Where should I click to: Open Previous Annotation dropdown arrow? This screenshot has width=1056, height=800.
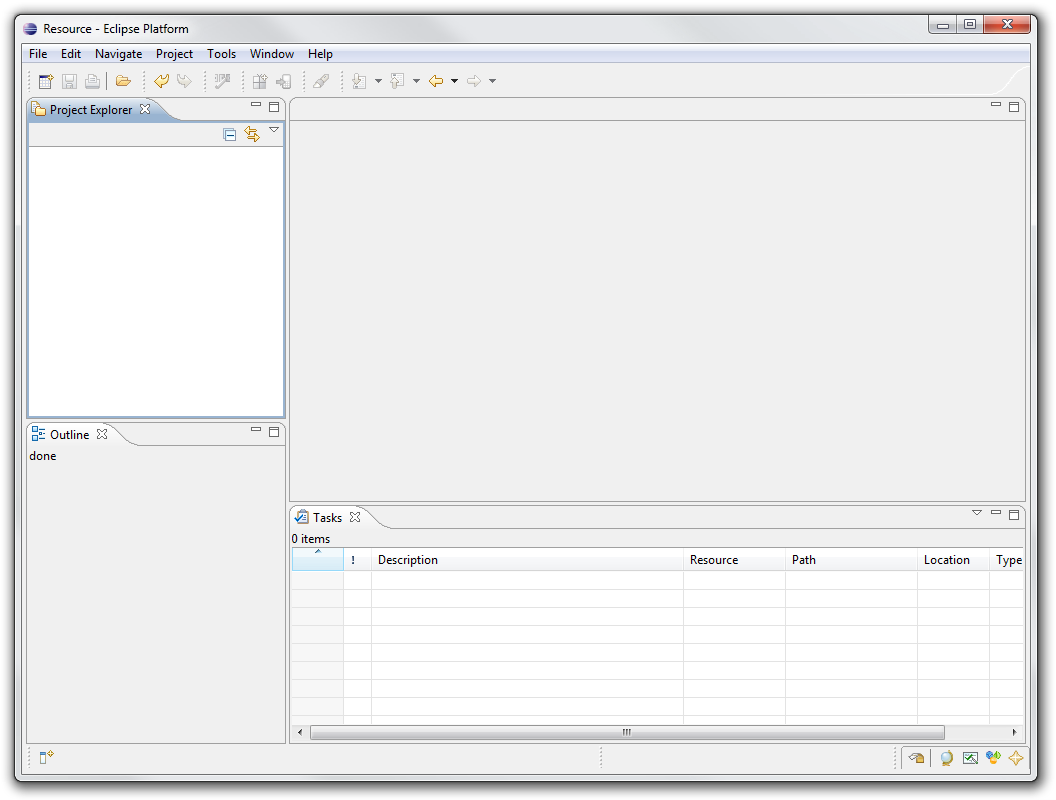(x=416, y=81)
